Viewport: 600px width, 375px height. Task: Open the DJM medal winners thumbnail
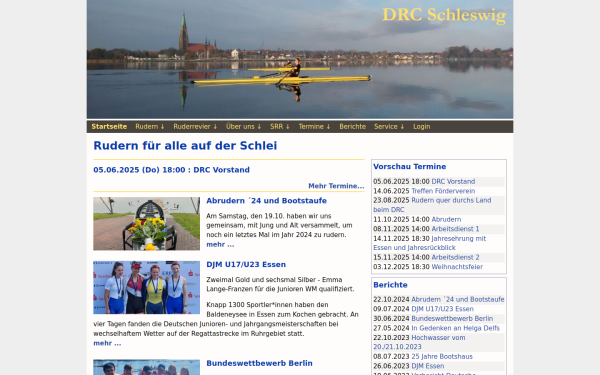pyautogui.click(x=147, y=288)
